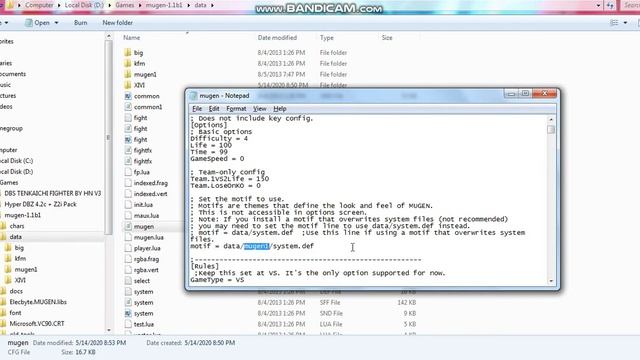The width and height of the screenshot is (640, 360).
Task: Click Games segment in address bar
Action: [x=124, y=5]
